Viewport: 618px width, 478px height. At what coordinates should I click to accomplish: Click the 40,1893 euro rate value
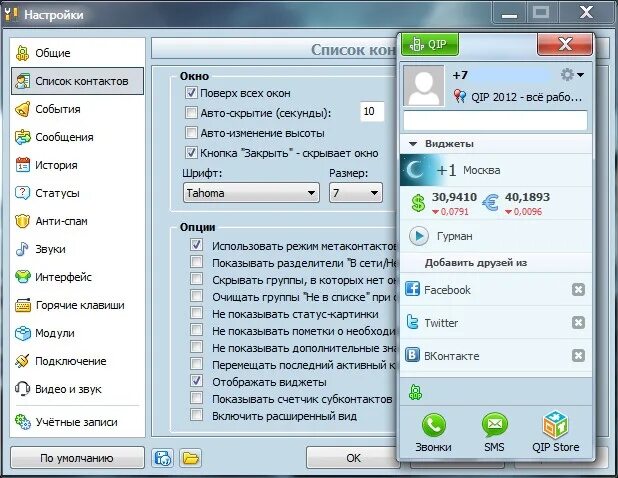(x=527, y=197)
